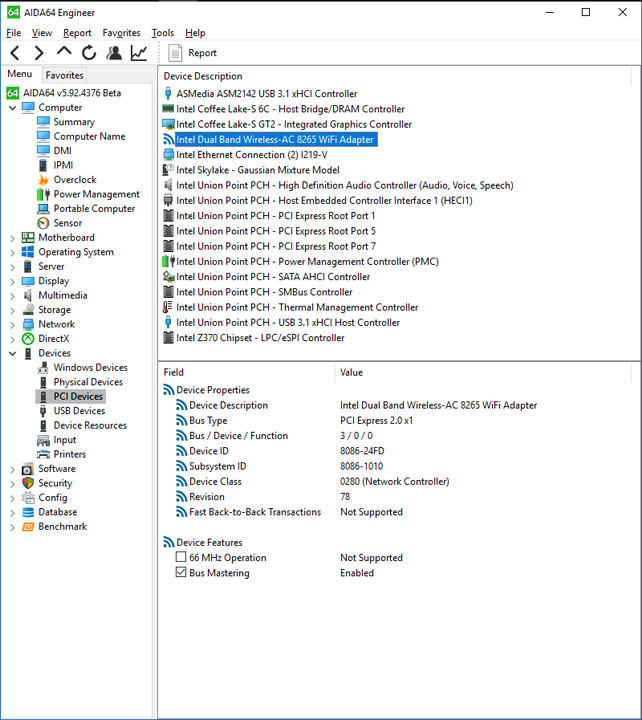Expand the Motherboard tree node

12,238
